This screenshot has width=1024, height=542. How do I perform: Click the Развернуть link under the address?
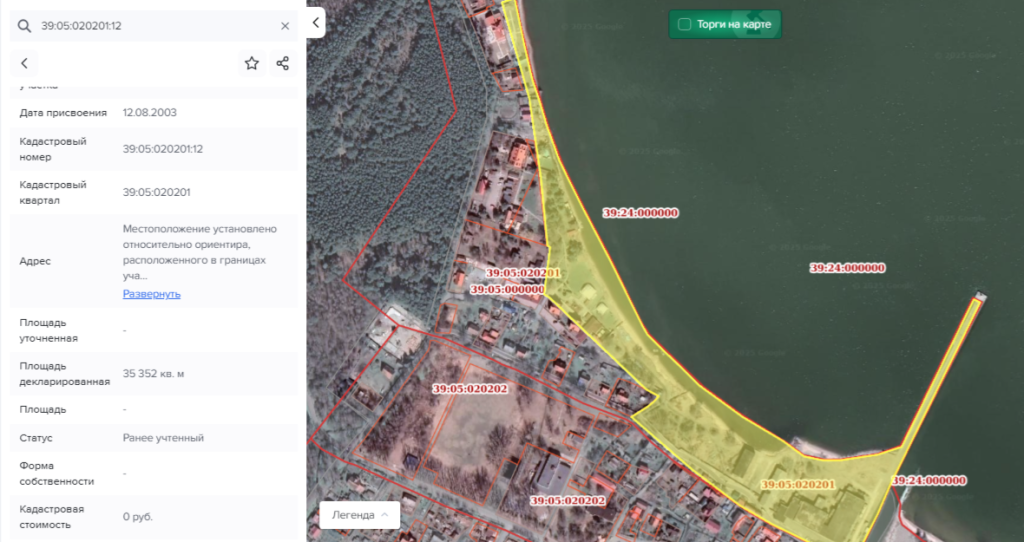tap(151, 294)
